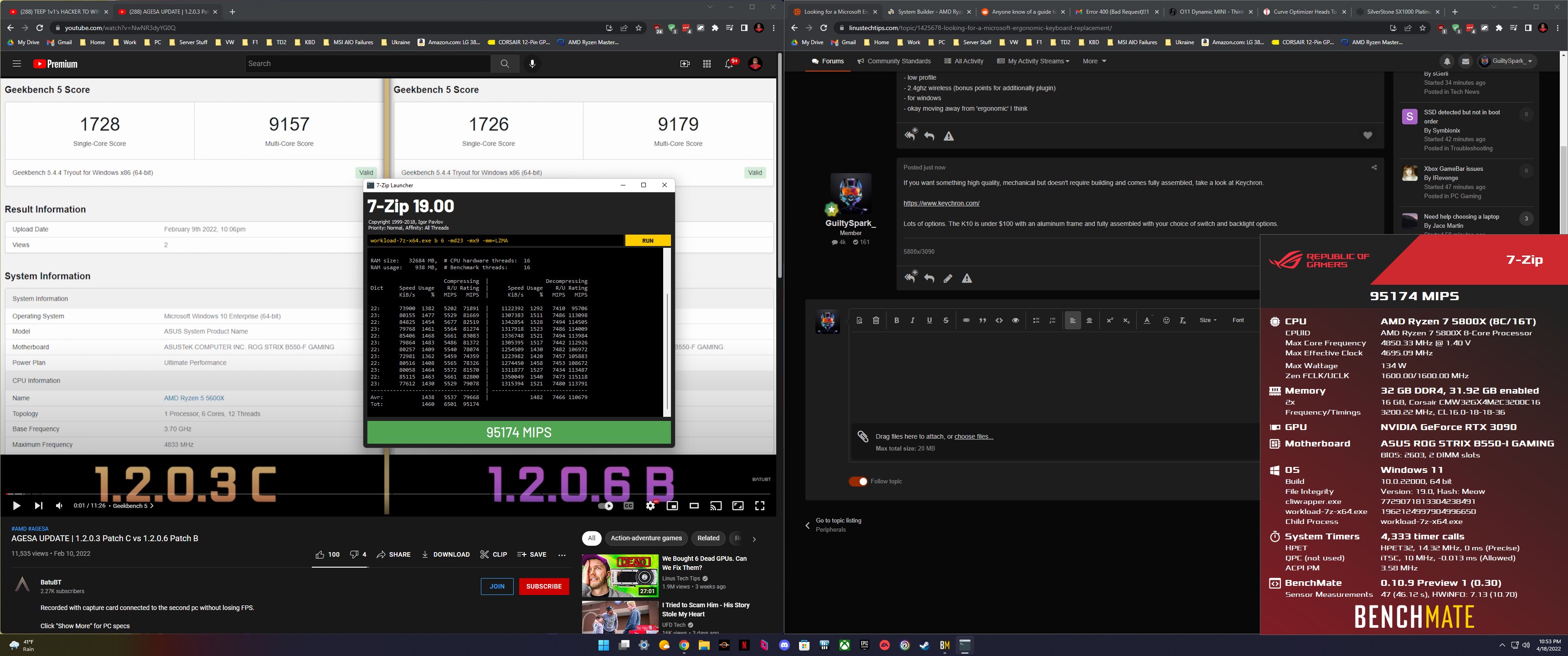Open forum messages envelope icon
Image resolution: width=1568 pixels, height=656 pixels.
(1466, 61)
